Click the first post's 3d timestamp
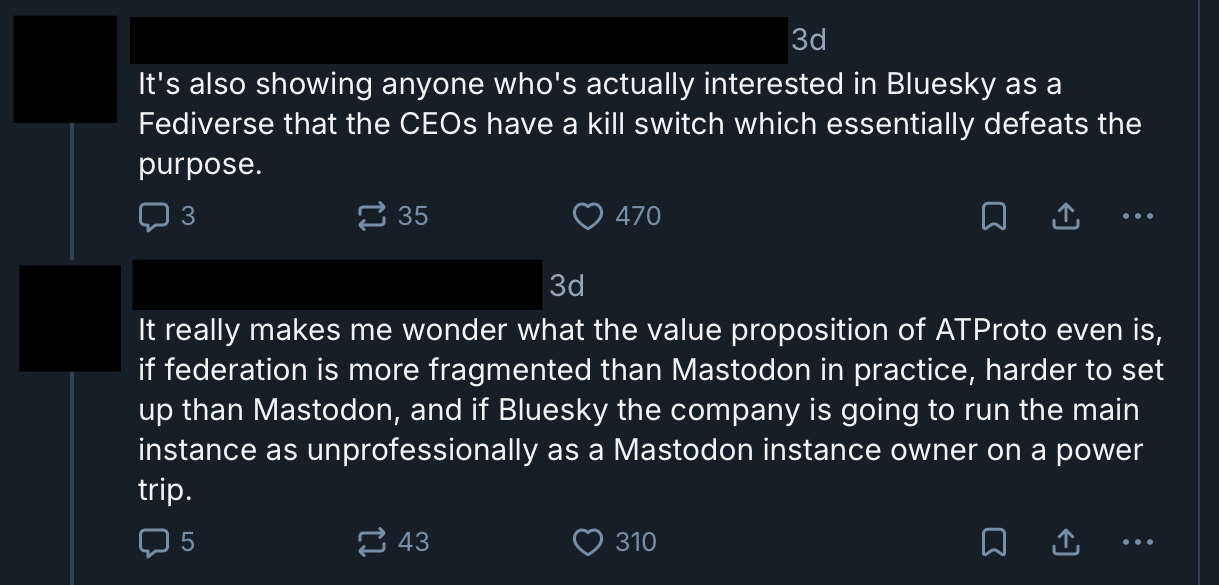 (808, 41)
